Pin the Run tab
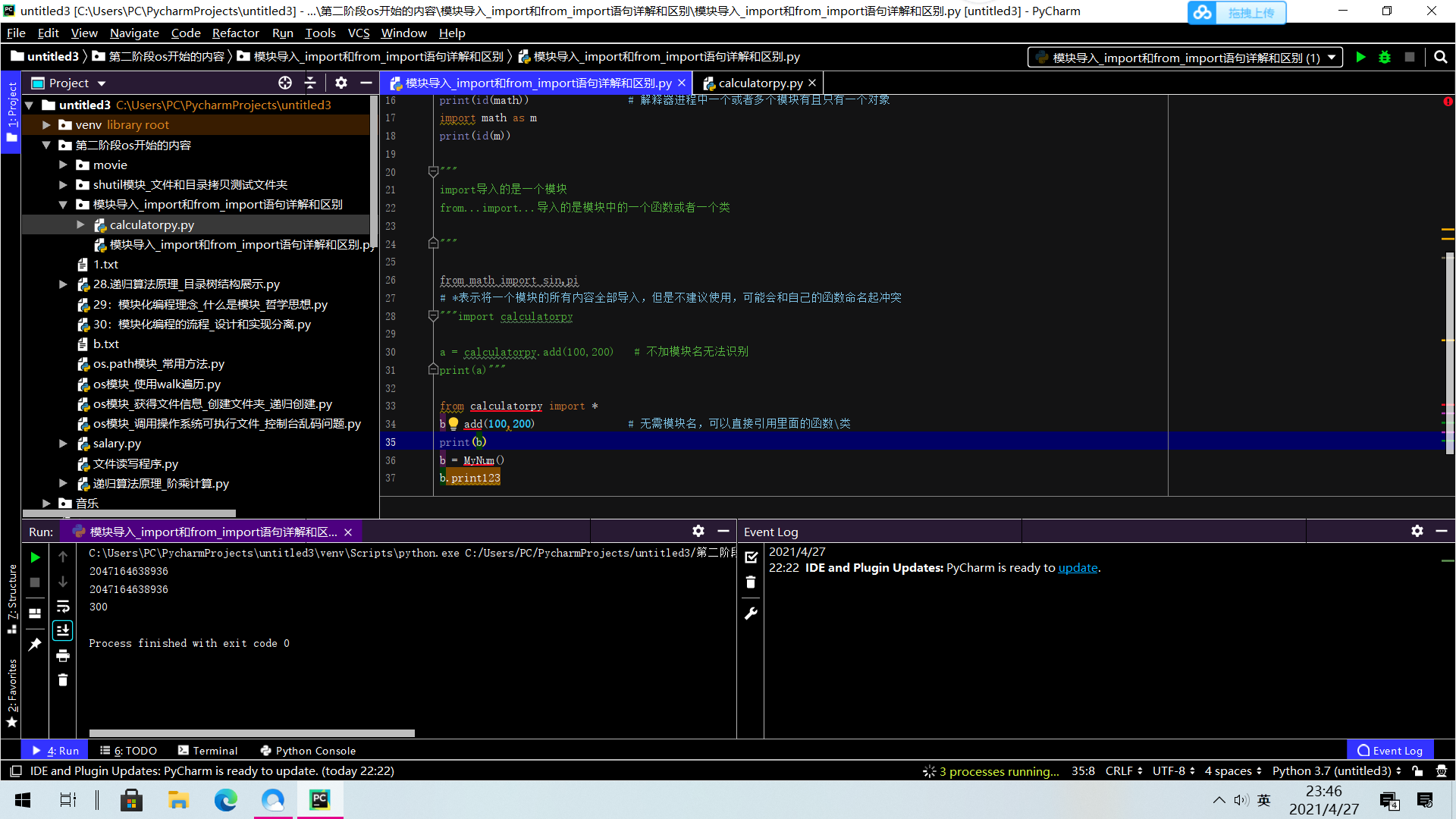 [x=35, y=644]
